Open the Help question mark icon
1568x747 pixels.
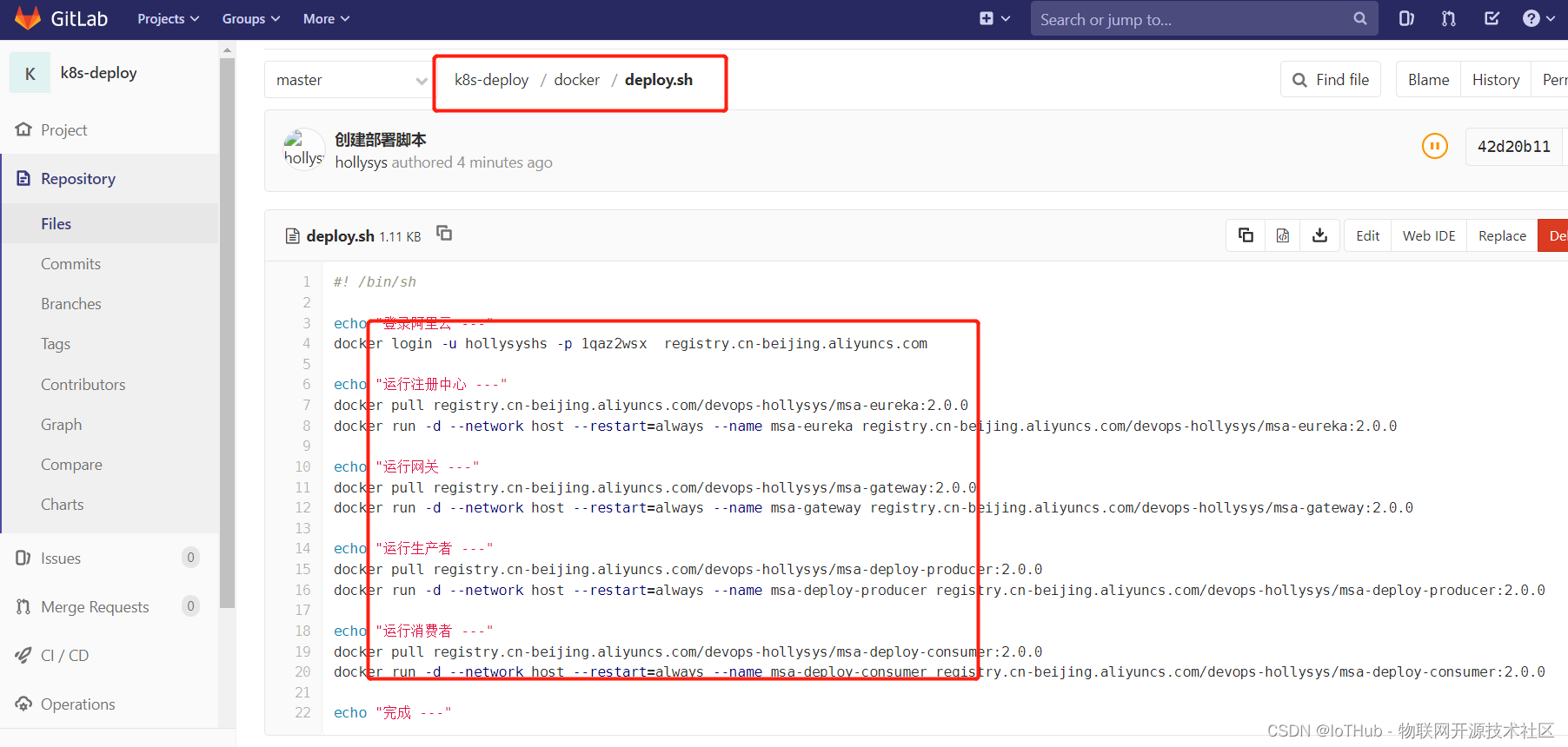(1531, 18)
